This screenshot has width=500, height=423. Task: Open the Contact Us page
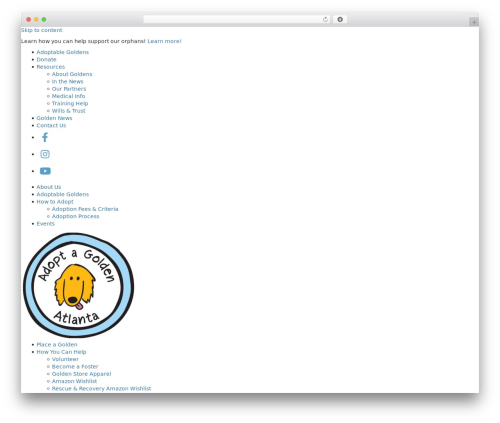coord(51,125)
